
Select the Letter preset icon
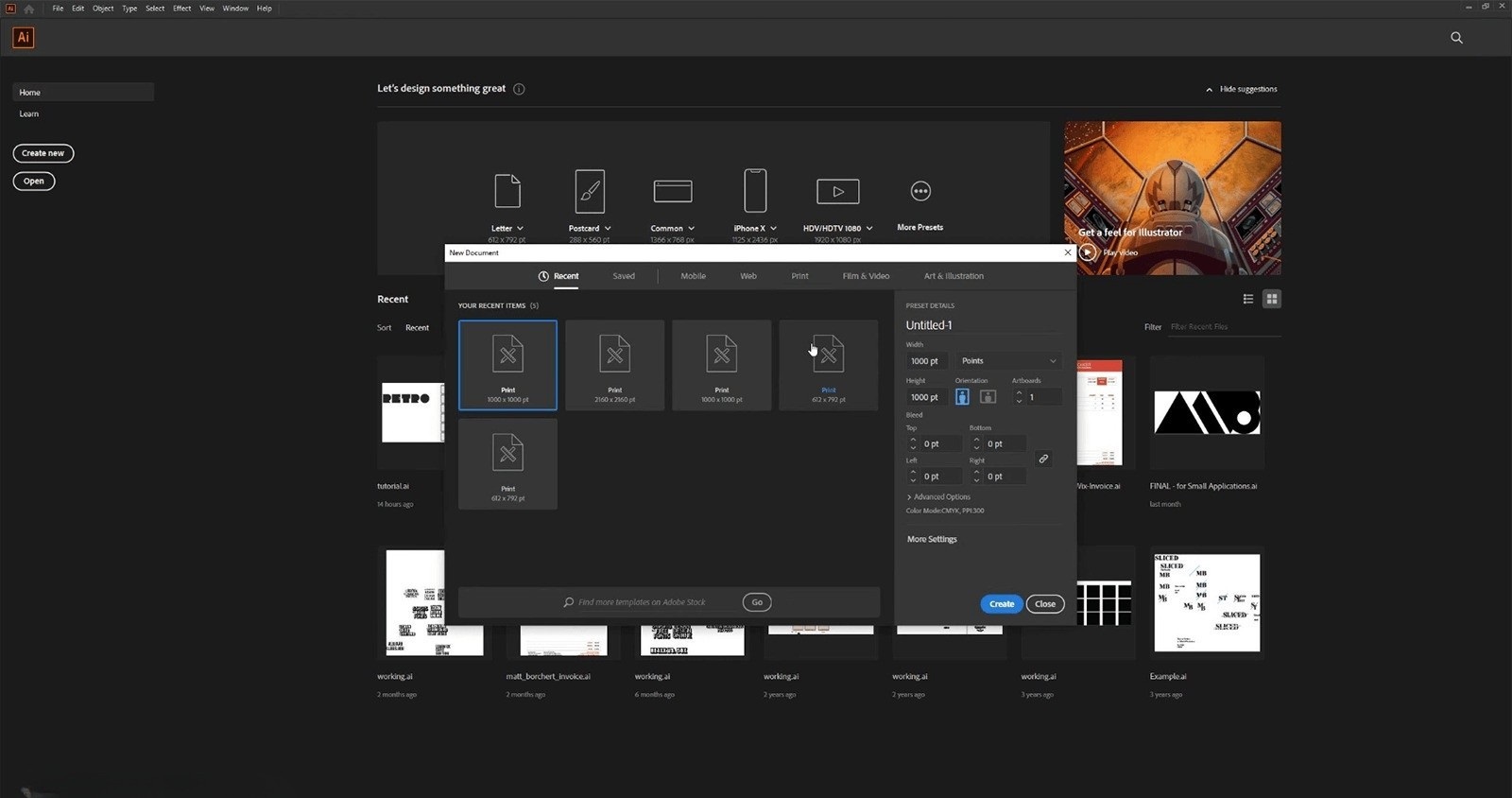click(x=507, y=191)
